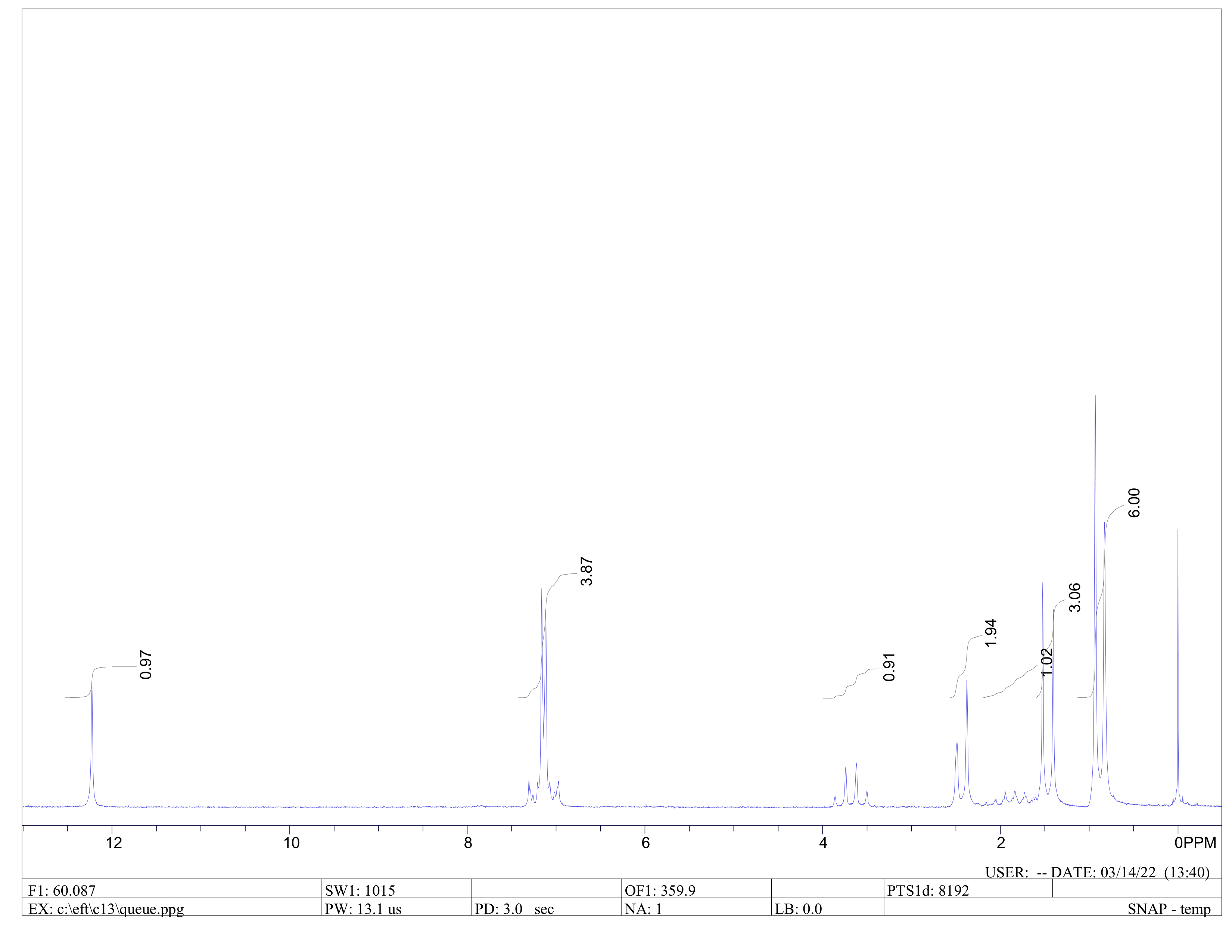Click the 0.91 integration label
Image resolution: width=1232 pixels, height=952 pixels.
pos(889,667)
